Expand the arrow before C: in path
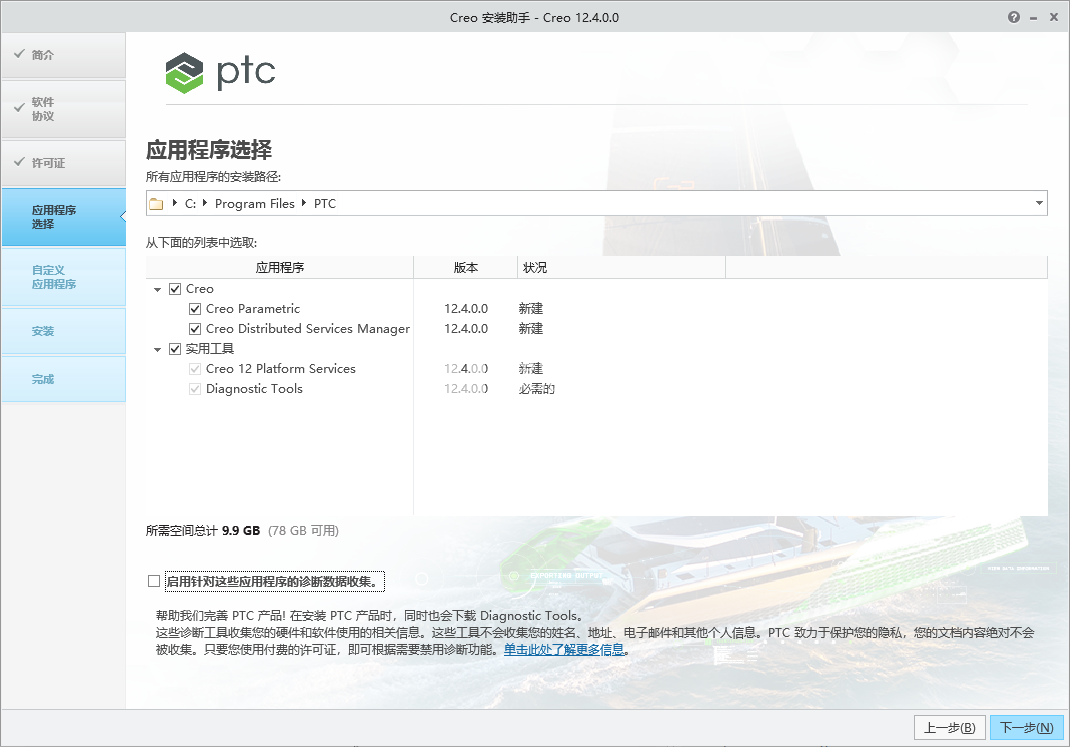 pos(175,203)
